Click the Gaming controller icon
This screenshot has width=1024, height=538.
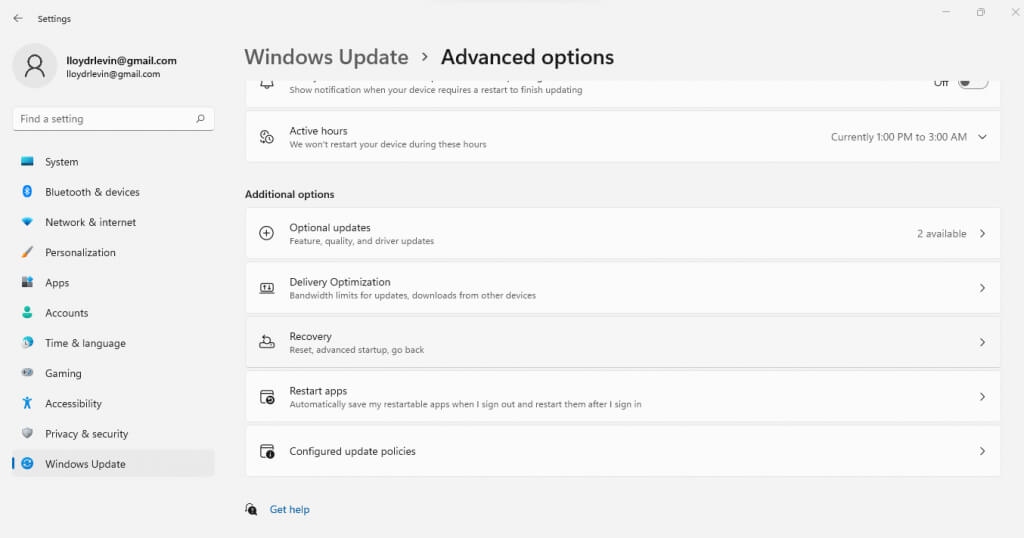27,373
